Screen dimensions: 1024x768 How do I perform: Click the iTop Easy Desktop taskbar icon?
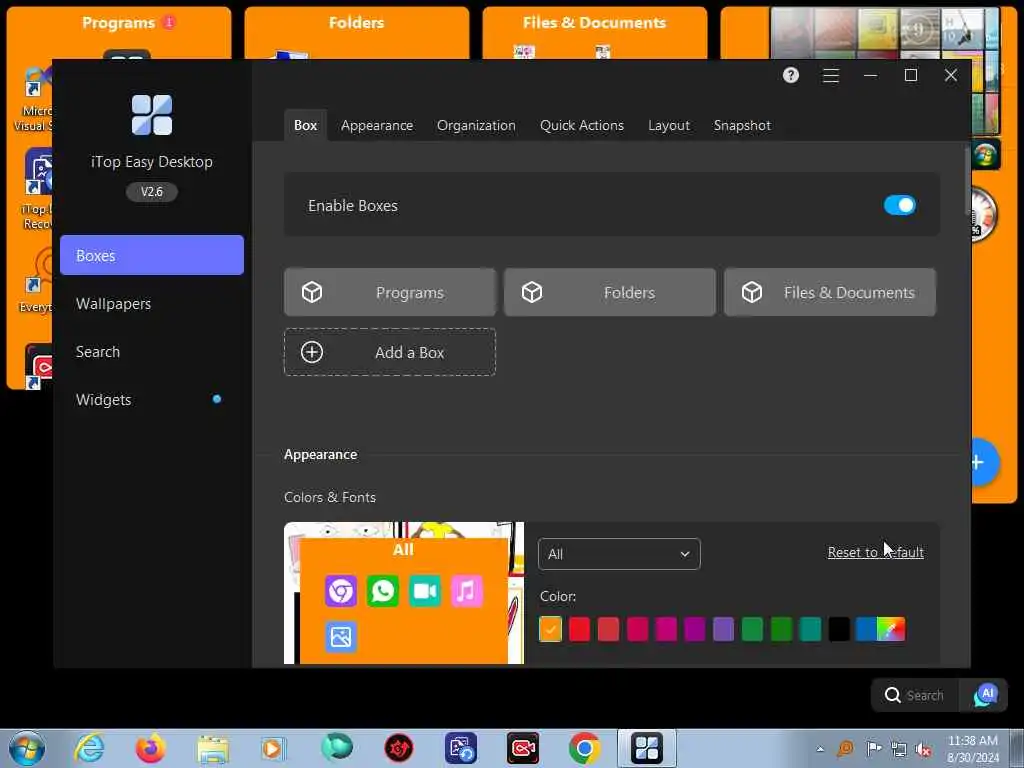coord(647,748)
